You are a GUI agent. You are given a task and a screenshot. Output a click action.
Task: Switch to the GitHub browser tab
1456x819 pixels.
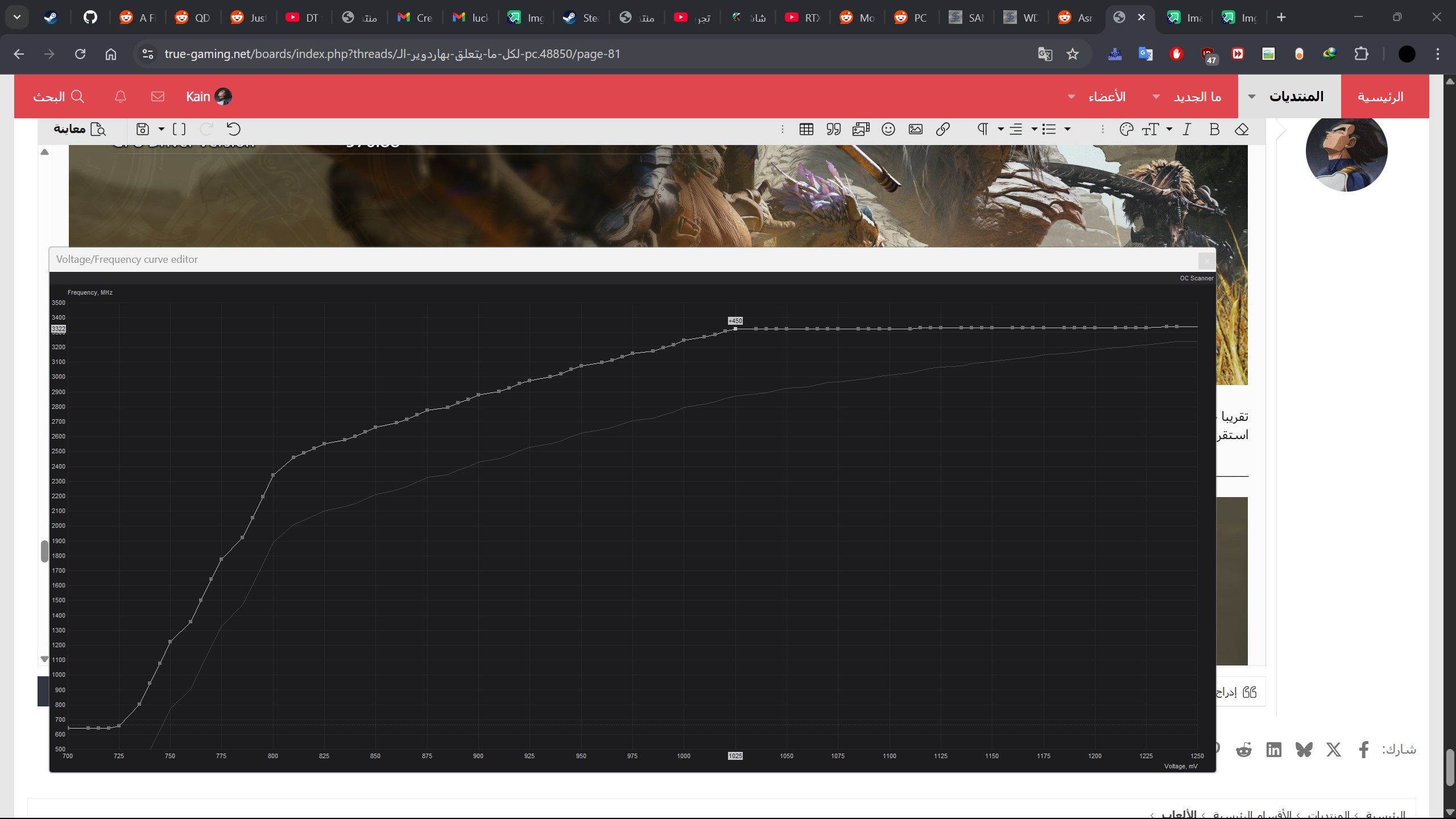click(x=90, y=18)
